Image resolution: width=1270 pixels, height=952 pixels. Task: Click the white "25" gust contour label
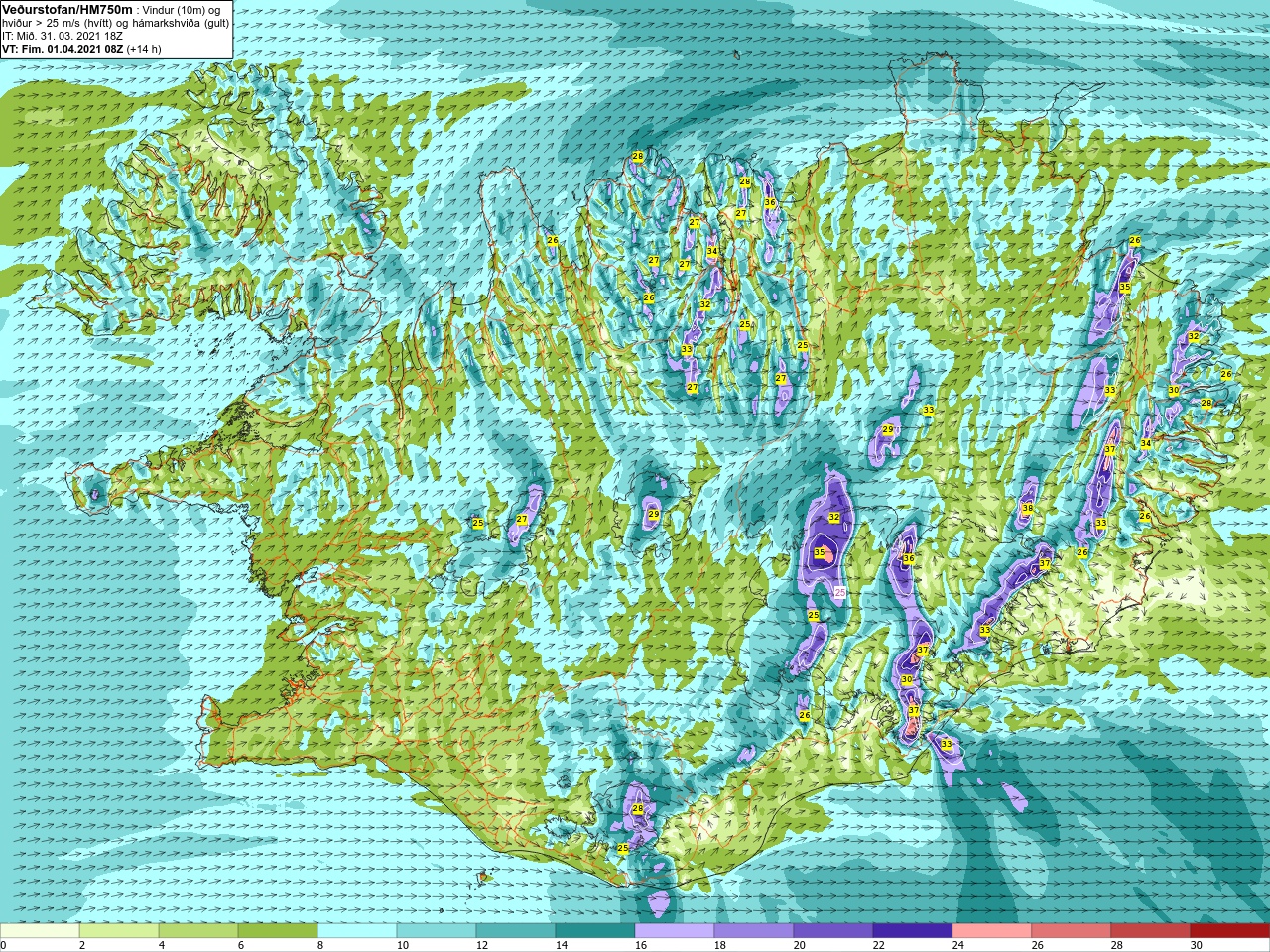pos(839,592)
